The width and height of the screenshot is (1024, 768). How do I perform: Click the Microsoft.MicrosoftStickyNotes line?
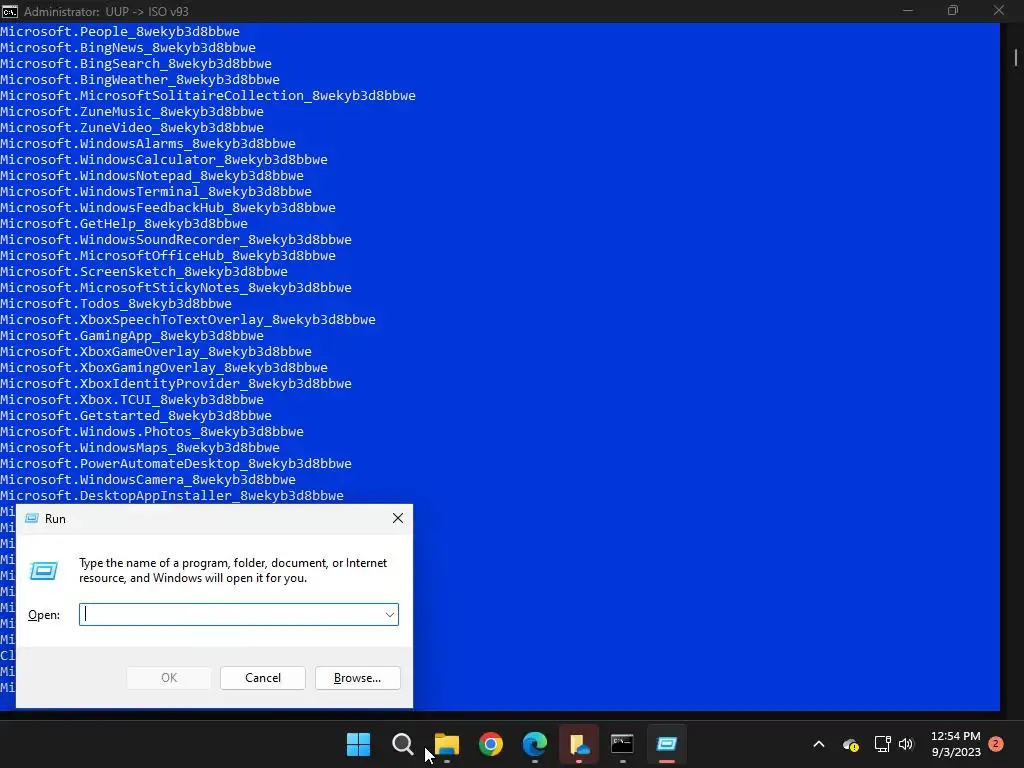coord(176,287)
